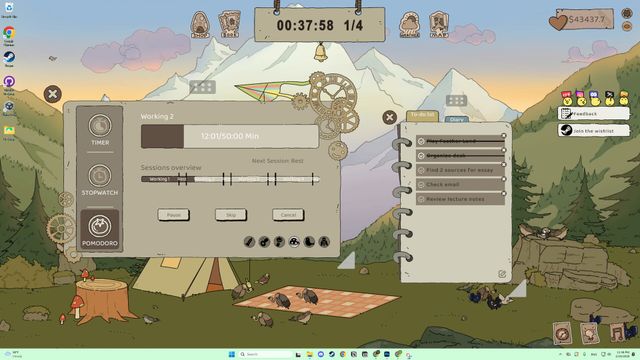Close the notebook panel with X
Image resolution: width=640 pixels, height=360 pixels.
390,118
